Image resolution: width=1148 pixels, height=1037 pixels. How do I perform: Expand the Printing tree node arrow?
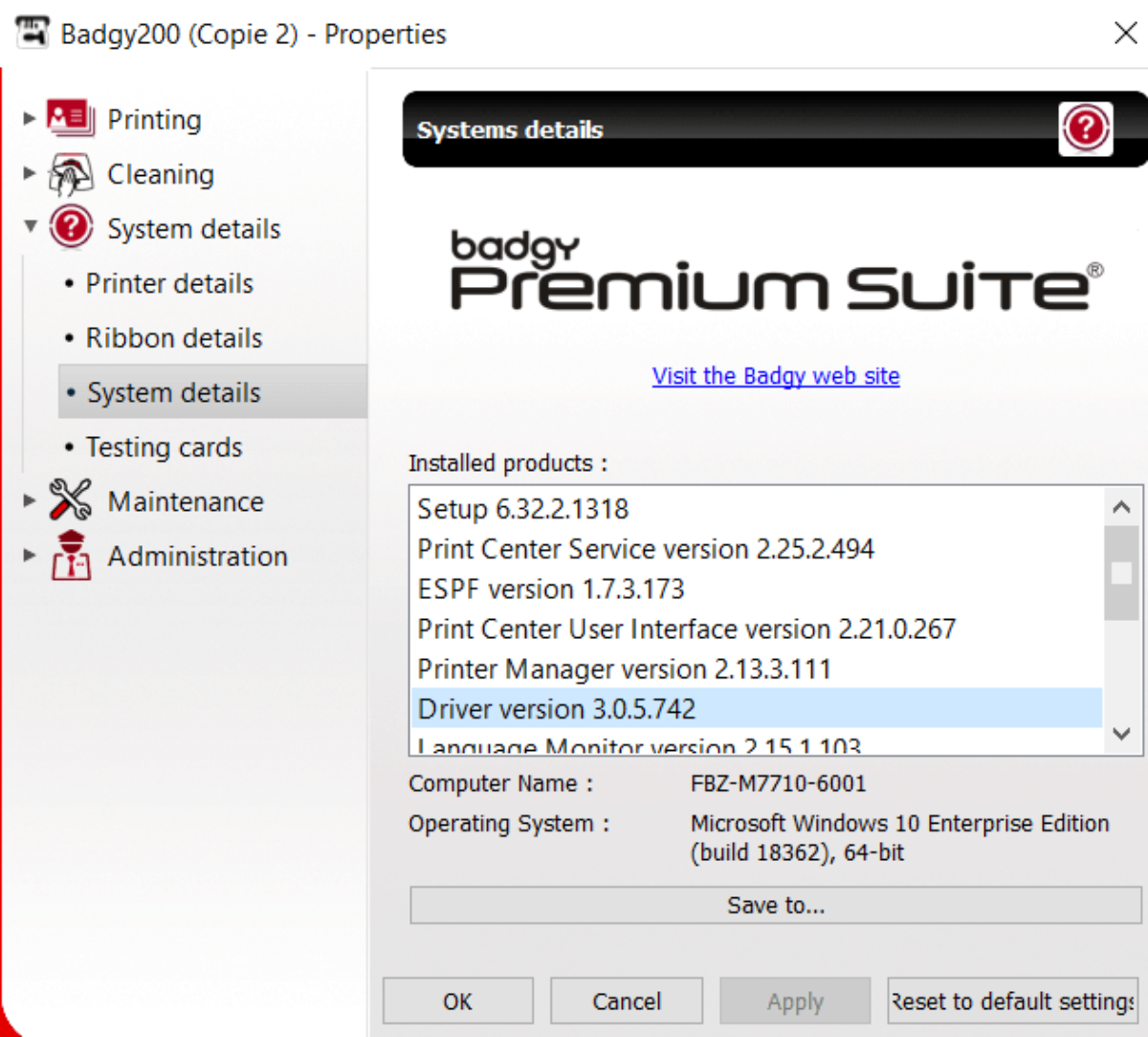(30, 119)
